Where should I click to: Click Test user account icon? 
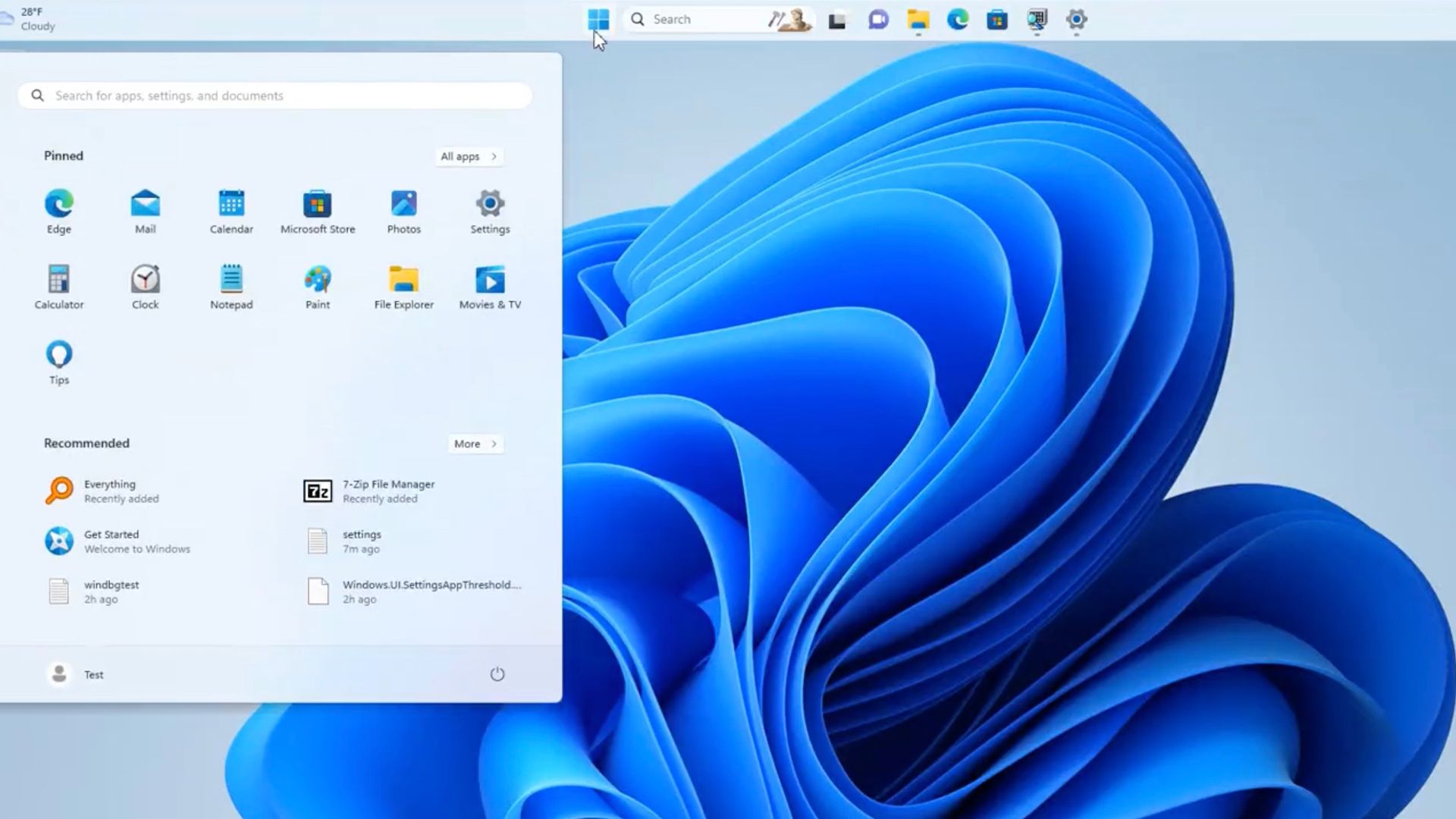click(x=58, y=673)
